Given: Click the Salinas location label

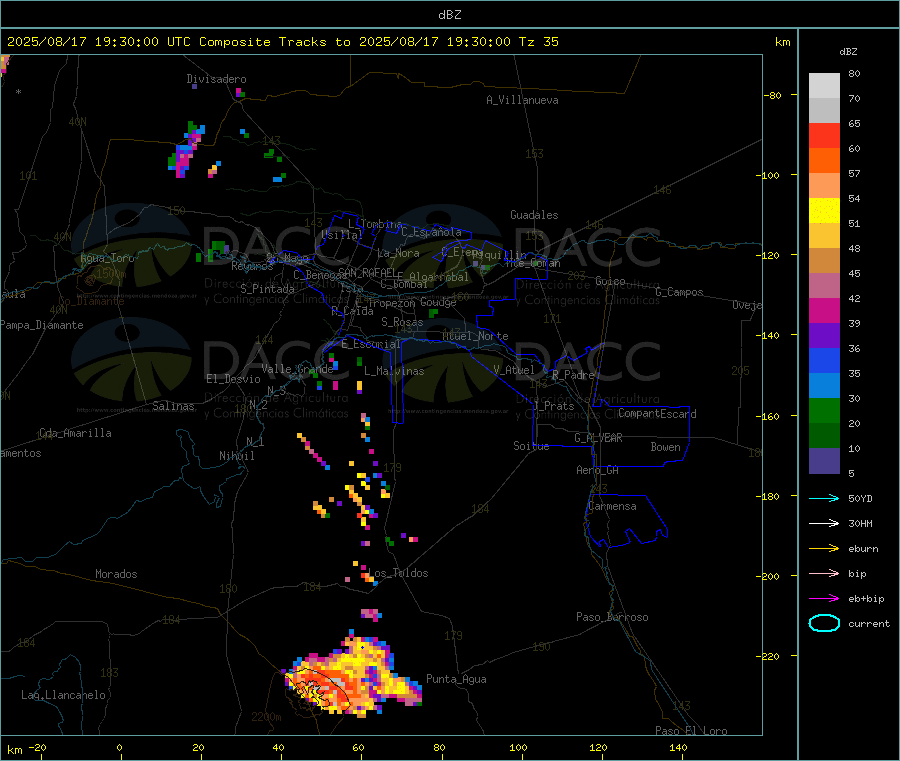Looking at the screenshot, I should [x=173, y=406].
